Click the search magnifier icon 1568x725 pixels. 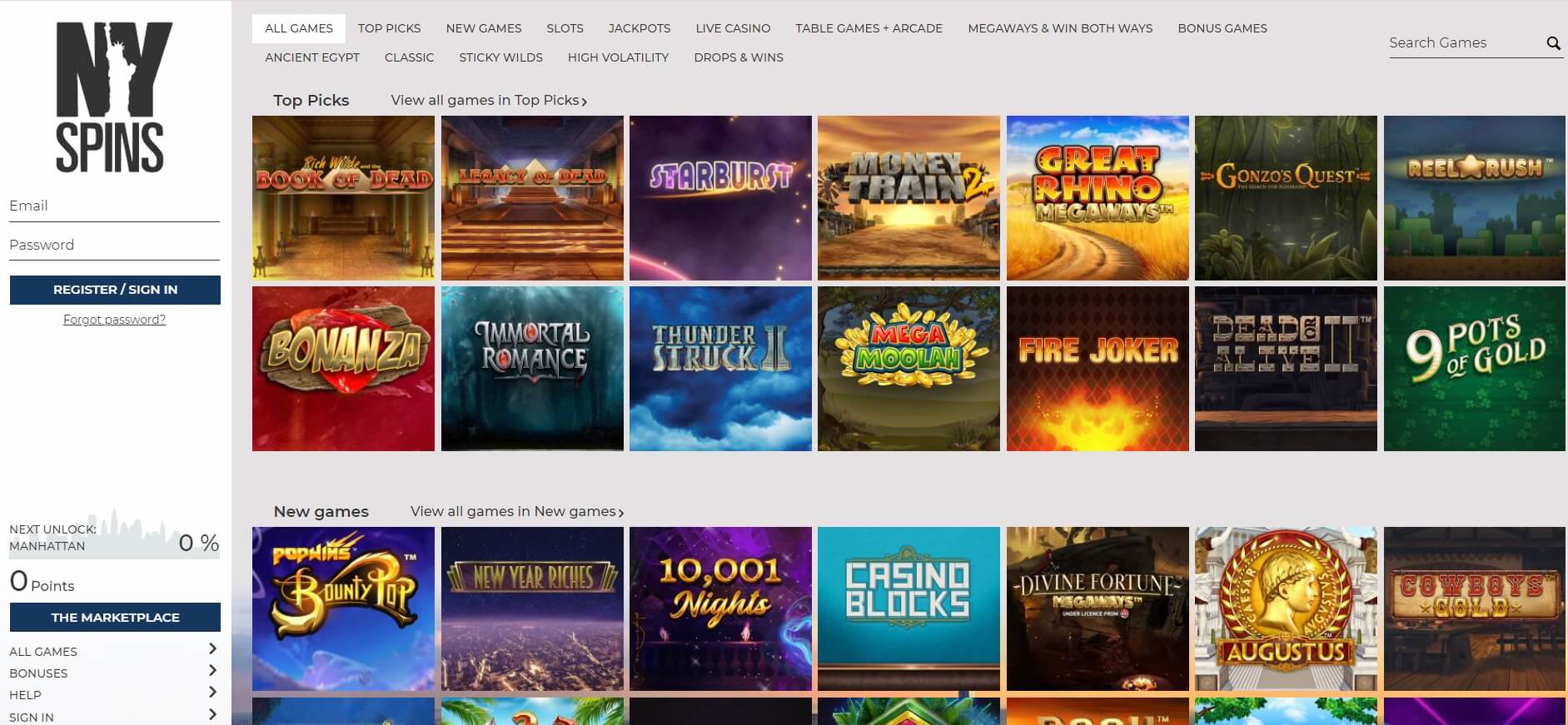click(x=1553, y=43)
